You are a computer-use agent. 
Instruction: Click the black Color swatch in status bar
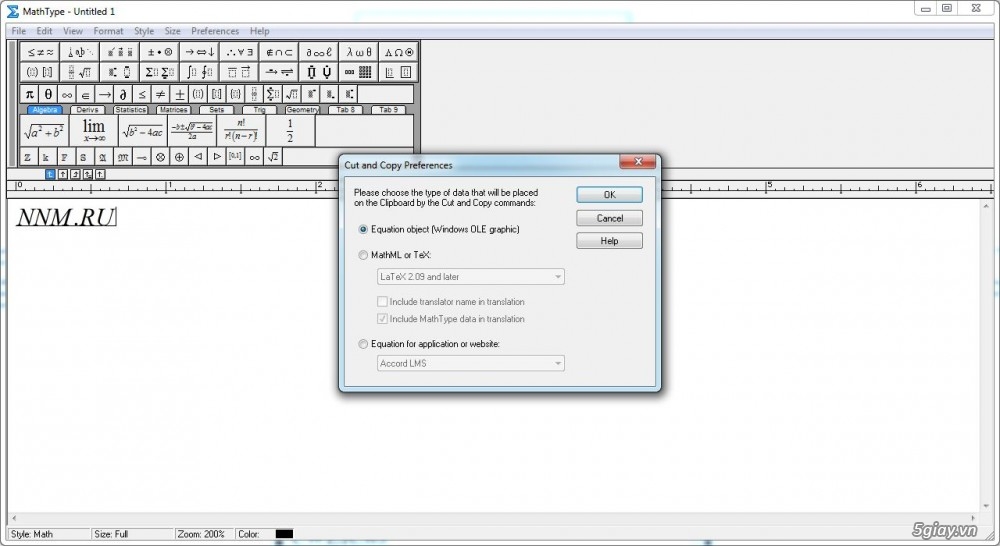284,534
